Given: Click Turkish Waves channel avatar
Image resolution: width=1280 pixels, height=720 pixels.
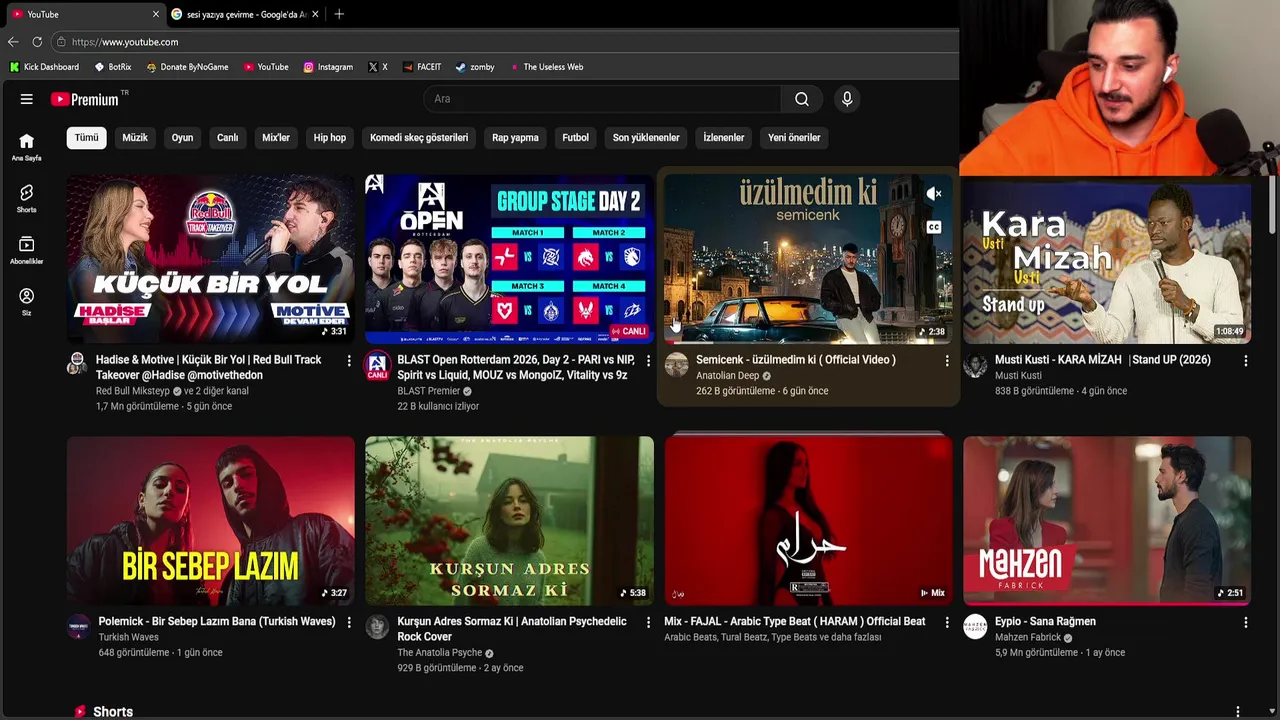Looking at the screenshot, I should [78, 626].
